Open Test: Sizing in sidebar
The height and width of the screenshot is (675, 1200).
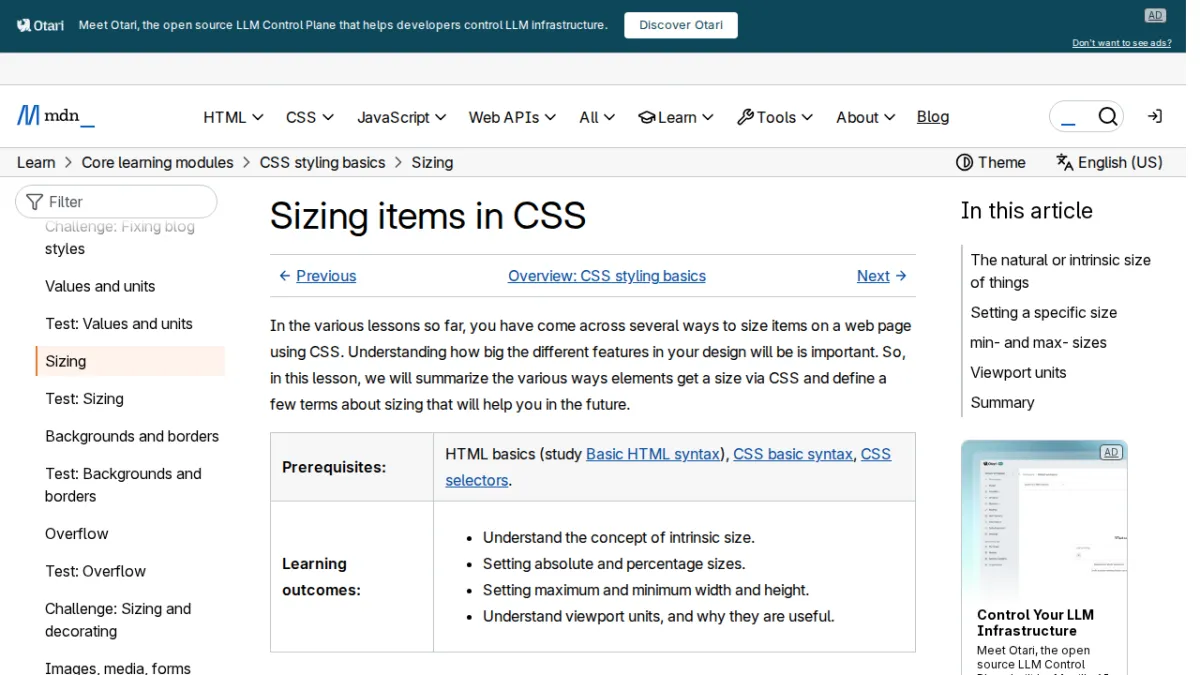84,399
